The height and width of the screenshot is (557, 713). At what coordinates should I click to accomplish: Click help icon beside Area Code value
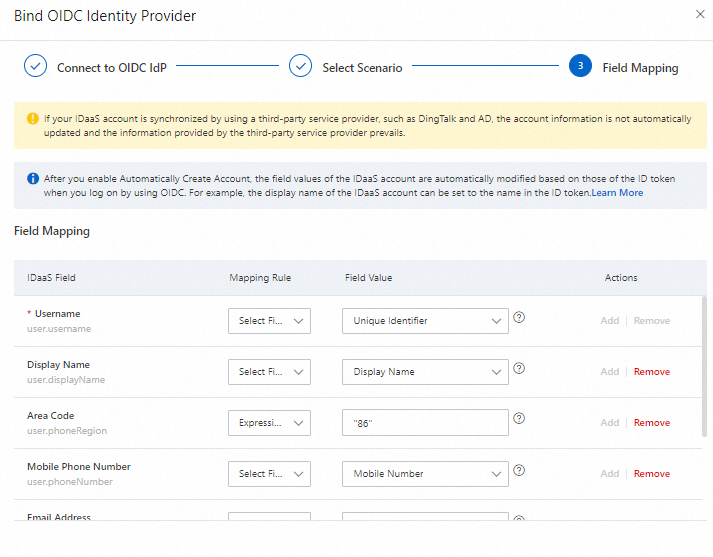pos(519,420)
